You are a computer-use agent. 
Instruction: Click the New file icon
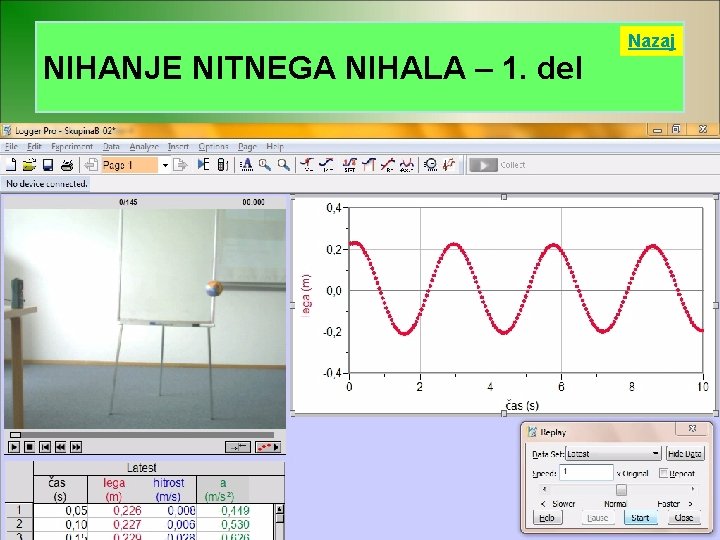pyautogui.click(x=11, y=165)
